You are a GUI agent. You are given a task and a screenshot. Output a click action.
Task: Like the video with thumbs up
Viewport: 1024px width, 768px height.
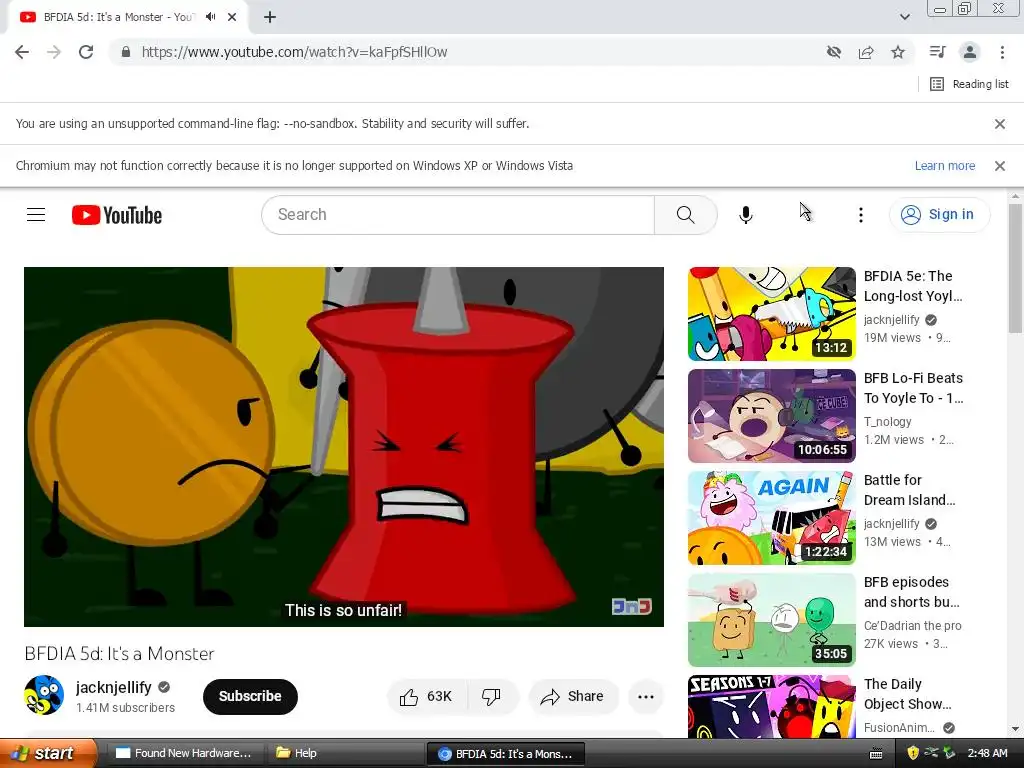point(428,697)
